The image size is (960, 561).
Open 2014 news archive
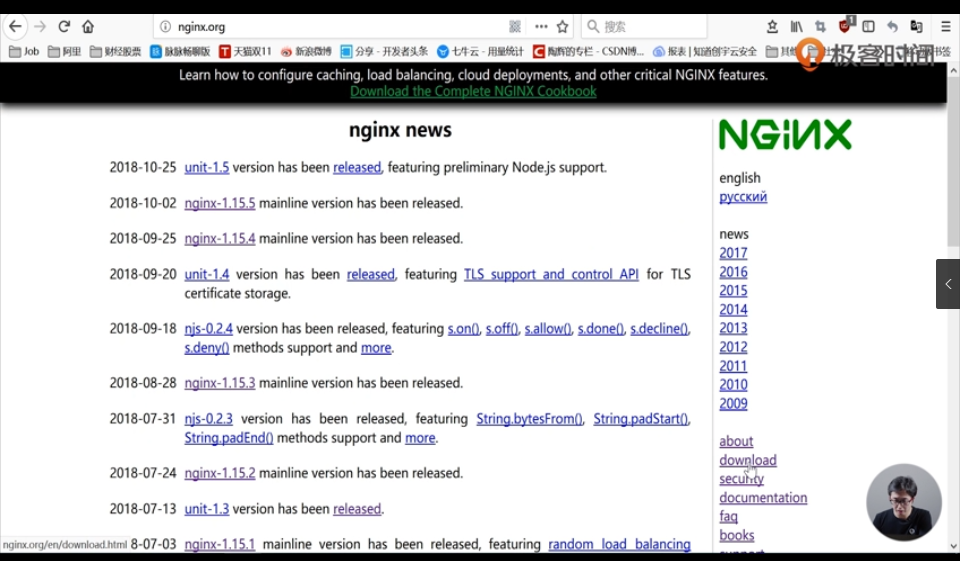click(x=733, y=309)
